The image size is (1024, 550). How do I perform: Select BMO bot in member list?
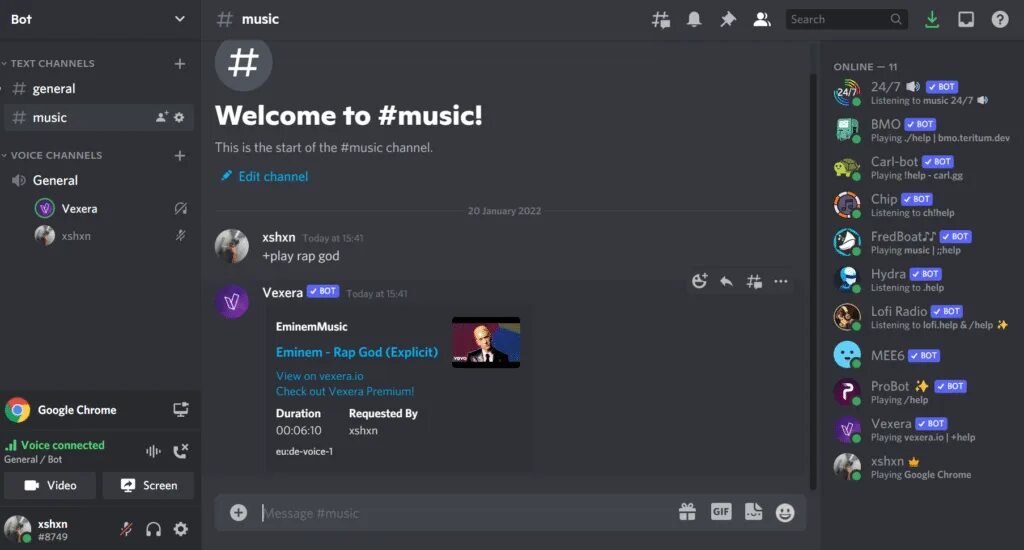tap(922, 130)
